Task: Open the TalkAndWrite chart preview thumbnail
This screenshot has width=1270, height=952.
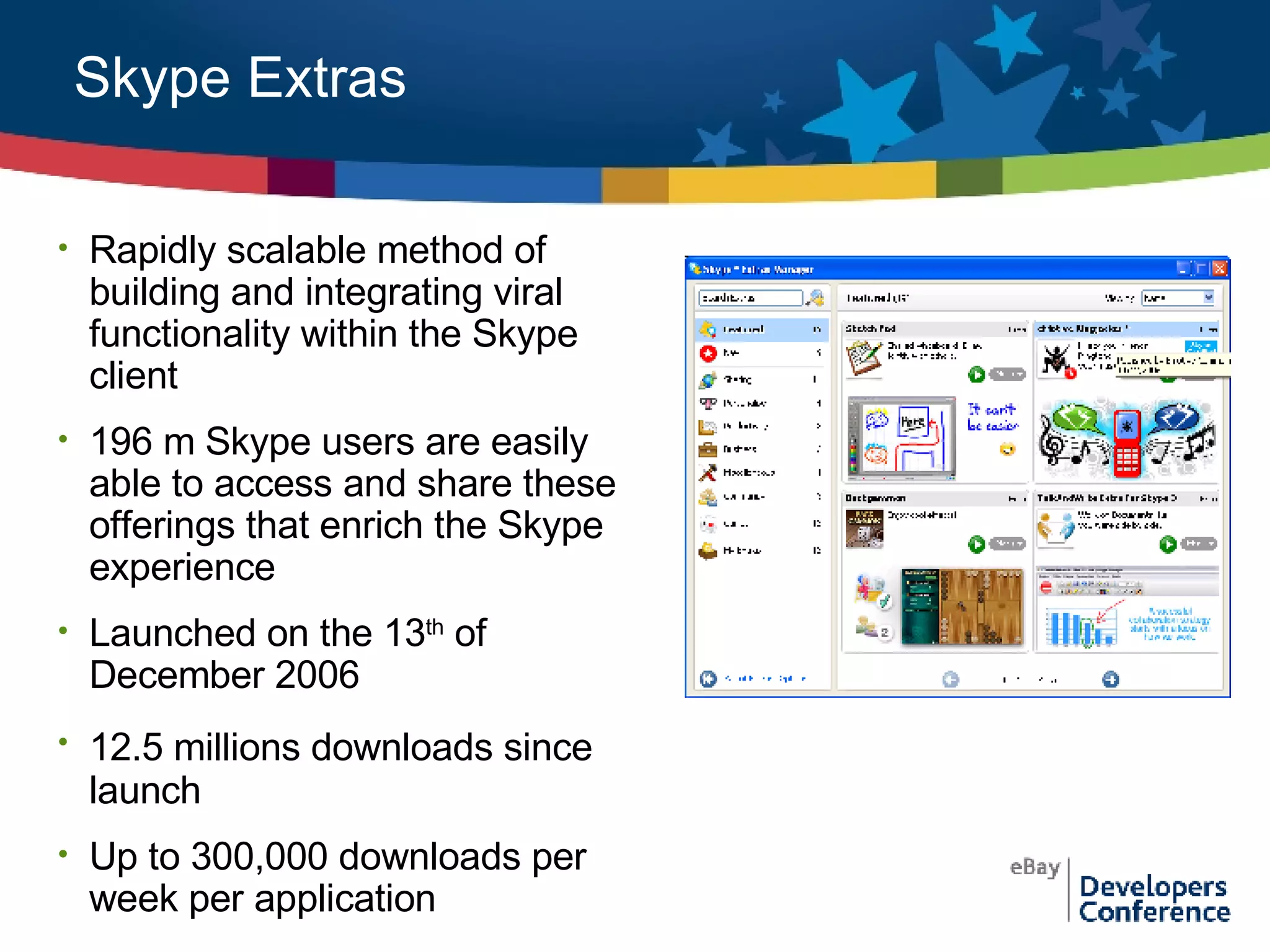Action: 1127,607
